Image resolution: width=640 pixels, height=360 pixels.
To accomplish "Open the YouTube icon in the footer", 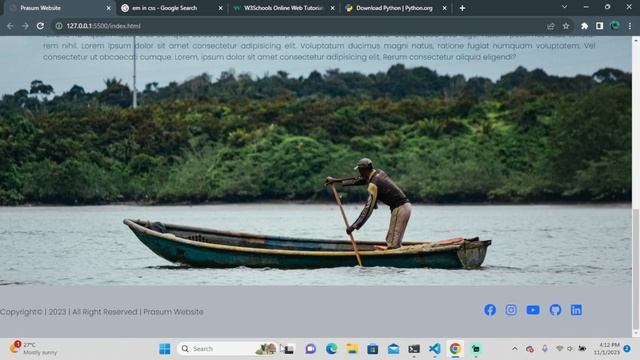I will 533,310.
